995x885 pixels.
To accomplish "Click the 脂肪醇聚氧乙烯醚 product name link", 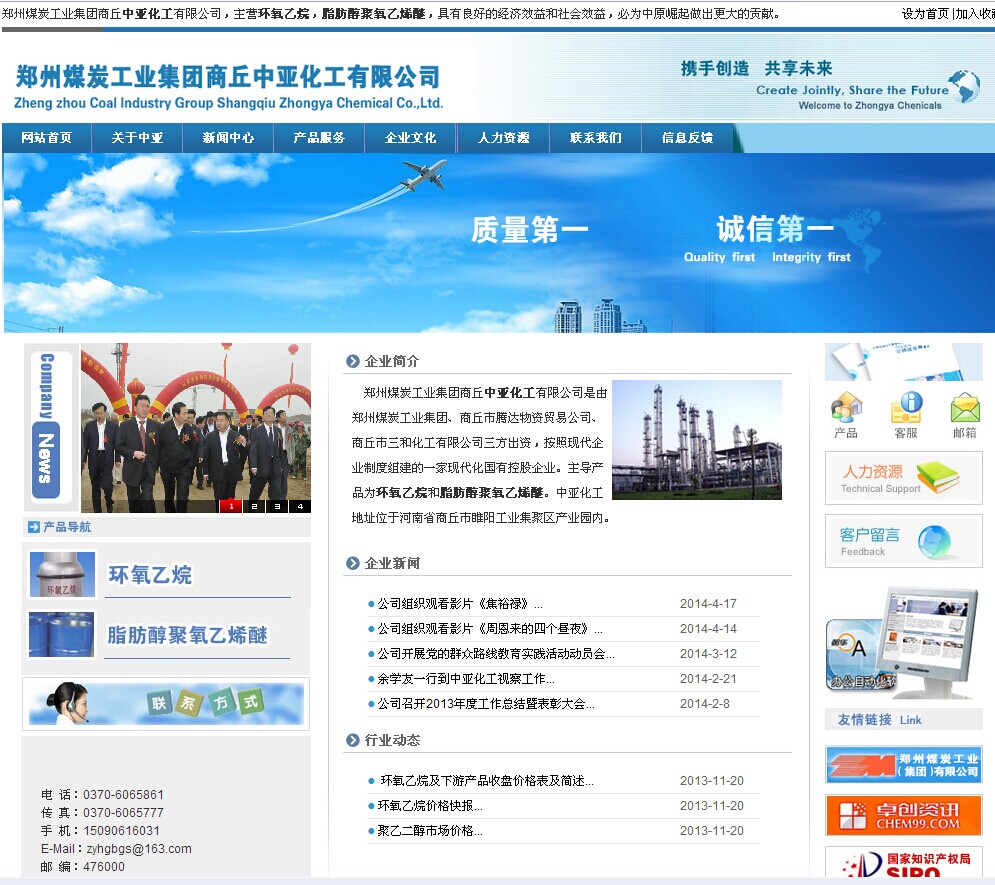I will coord(187,635).
